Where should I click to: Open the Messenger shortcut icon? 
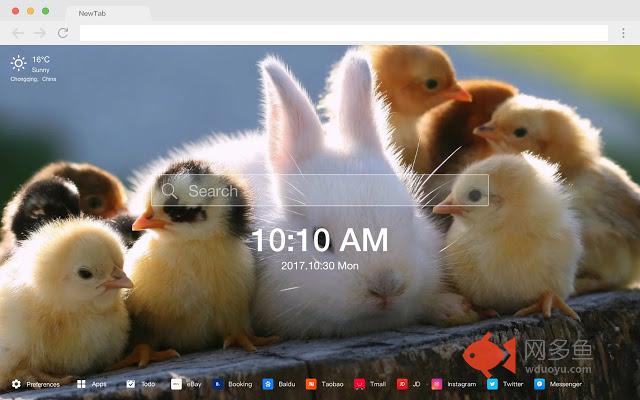(x=539, y=384)
